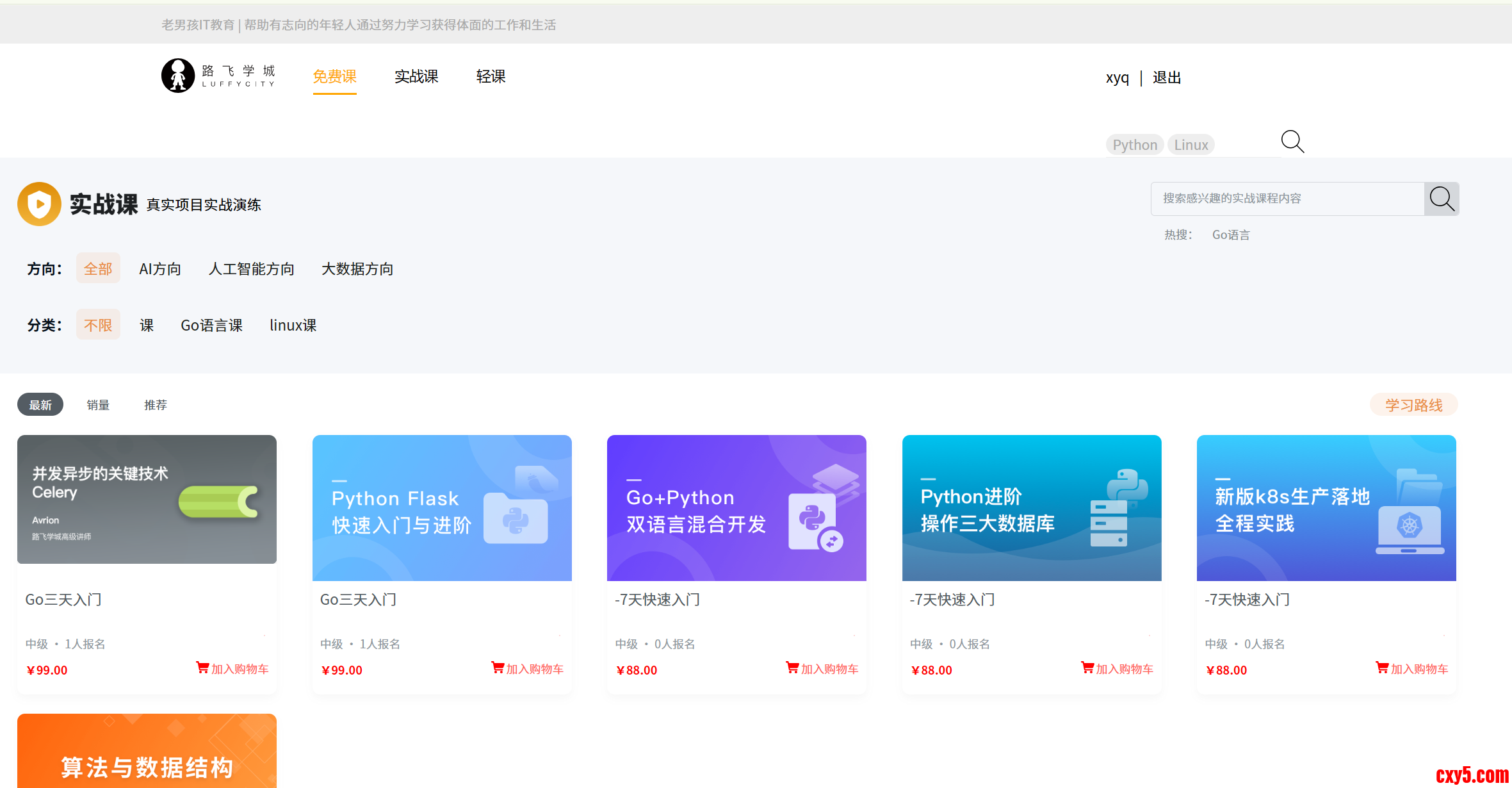The image size is (1512, 788).
Task: Select the 大数据方向 direction filter
Action: click(357, 269)
